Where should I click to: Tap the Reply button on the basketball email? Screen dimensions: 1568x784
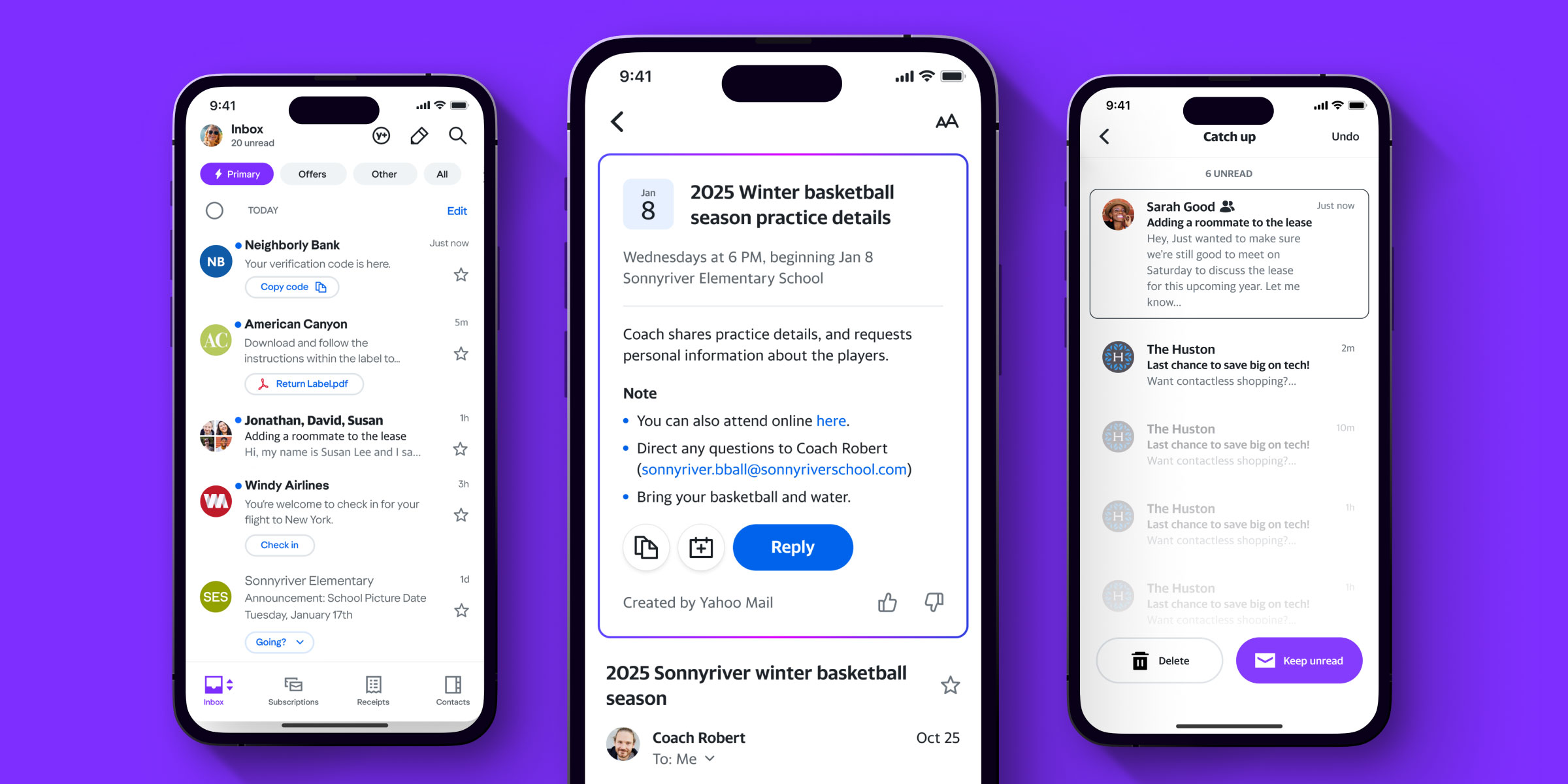point(792,546)
